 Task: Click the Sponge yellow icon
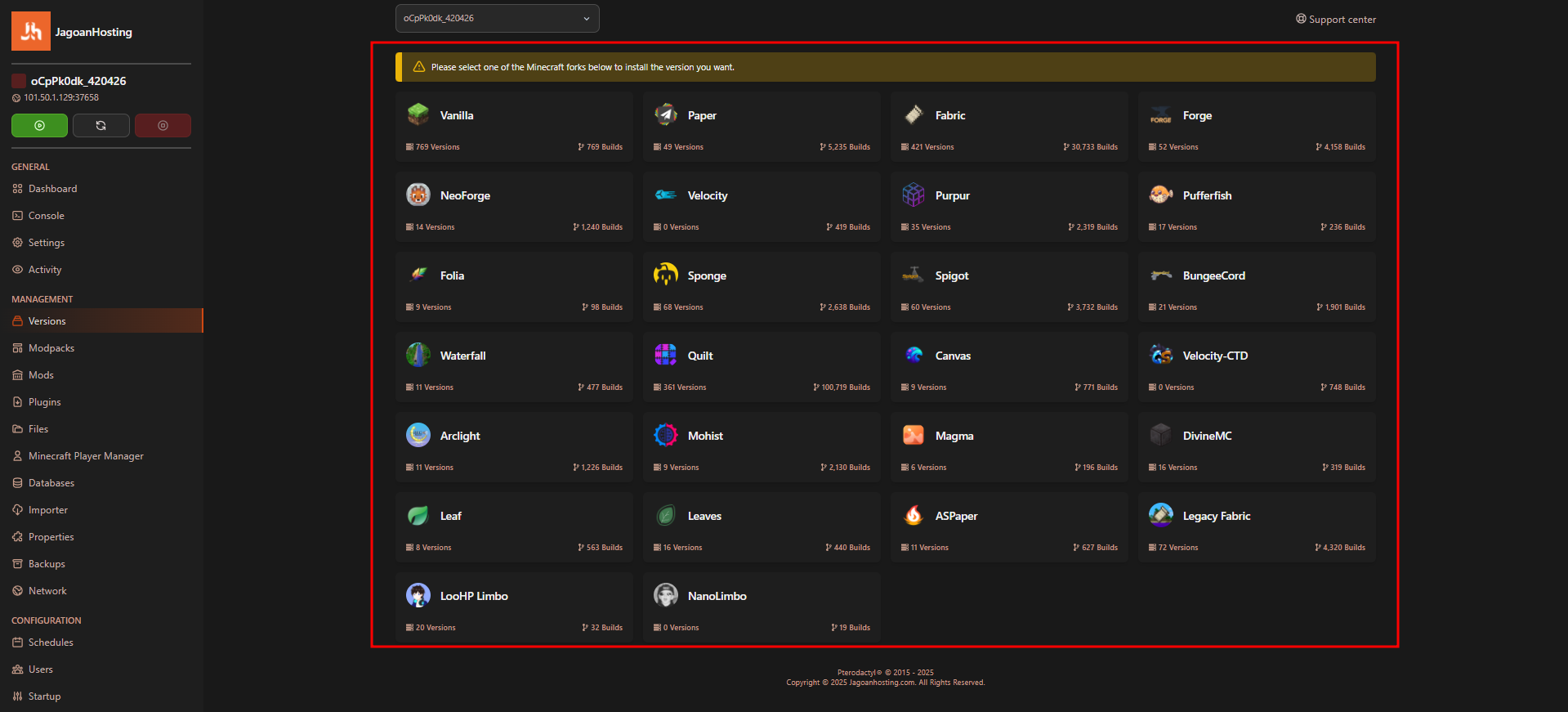pos(666,275)
